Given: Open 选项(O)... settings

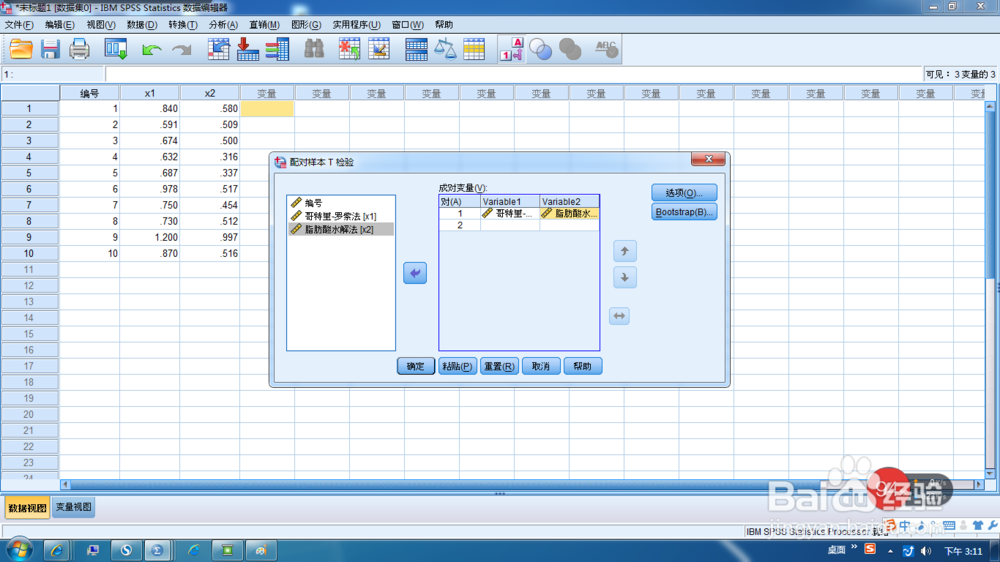Looking at the screenshot, I should (684, 193).
